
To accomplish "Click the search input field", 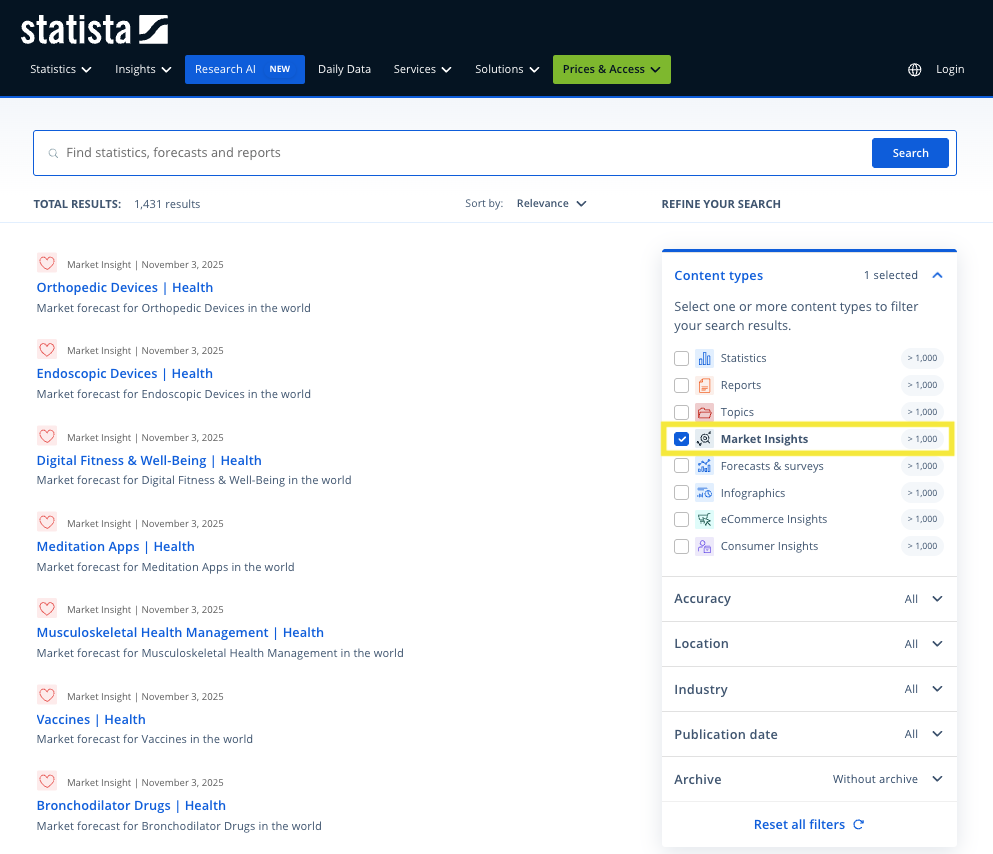I will coord(460,153).
